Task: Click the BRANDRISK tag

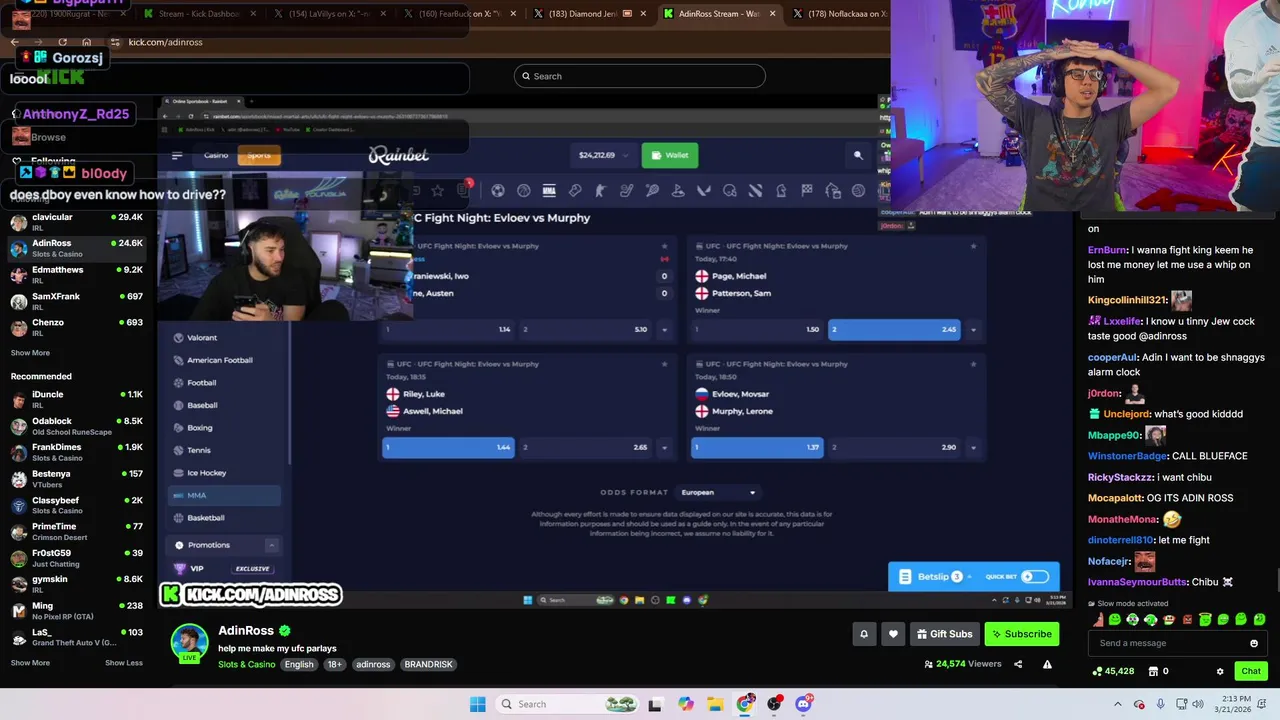Action: click(x=428, y=664)
